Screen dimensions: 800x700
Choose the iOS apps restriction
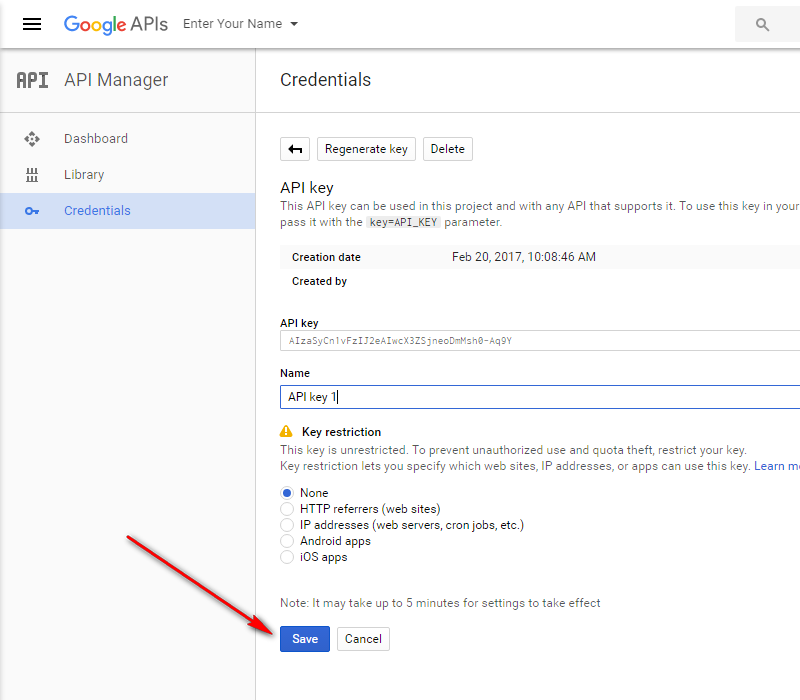click(287, 557)
